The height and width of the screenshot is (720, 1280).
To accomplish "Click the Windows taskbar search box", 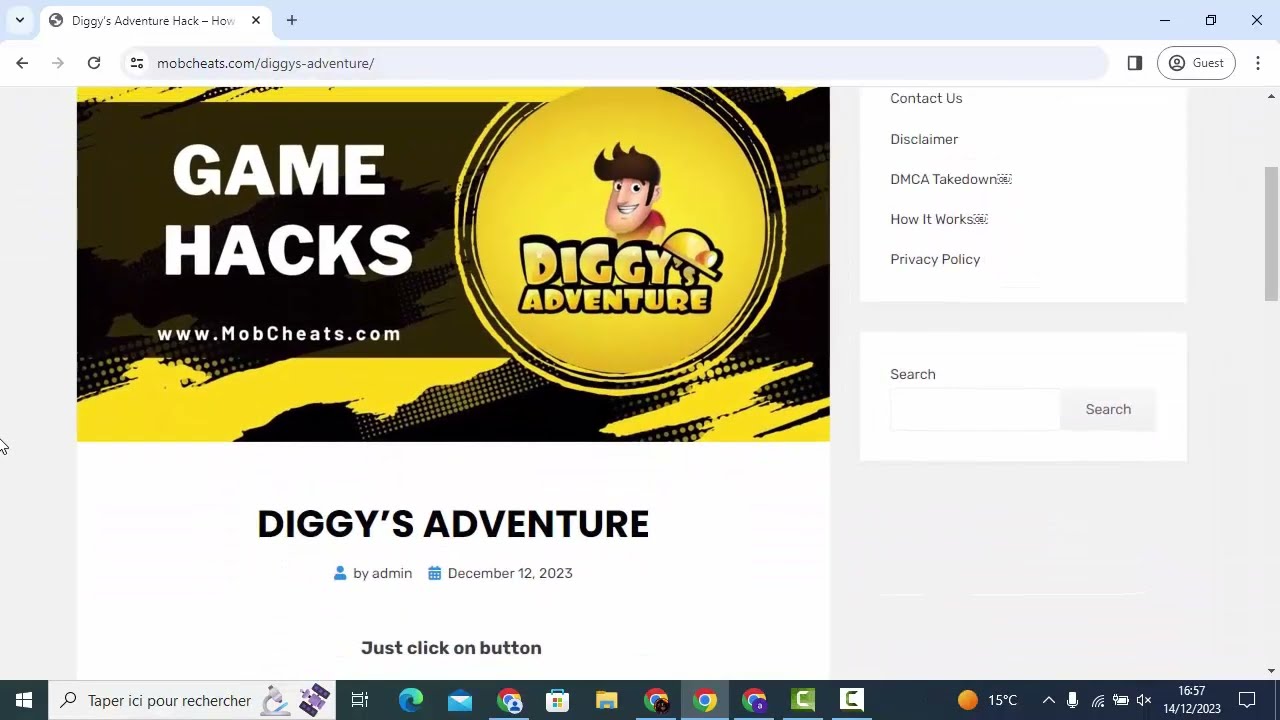I will pyautogui.click(x=190, y=700).
